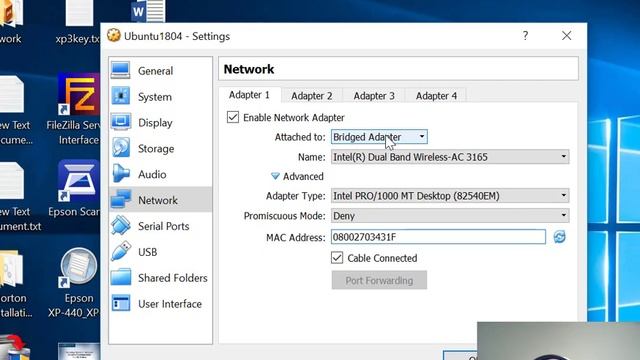
Task: Toggle the Cable Connected checkbox
Action: click(x=337, y=258)
